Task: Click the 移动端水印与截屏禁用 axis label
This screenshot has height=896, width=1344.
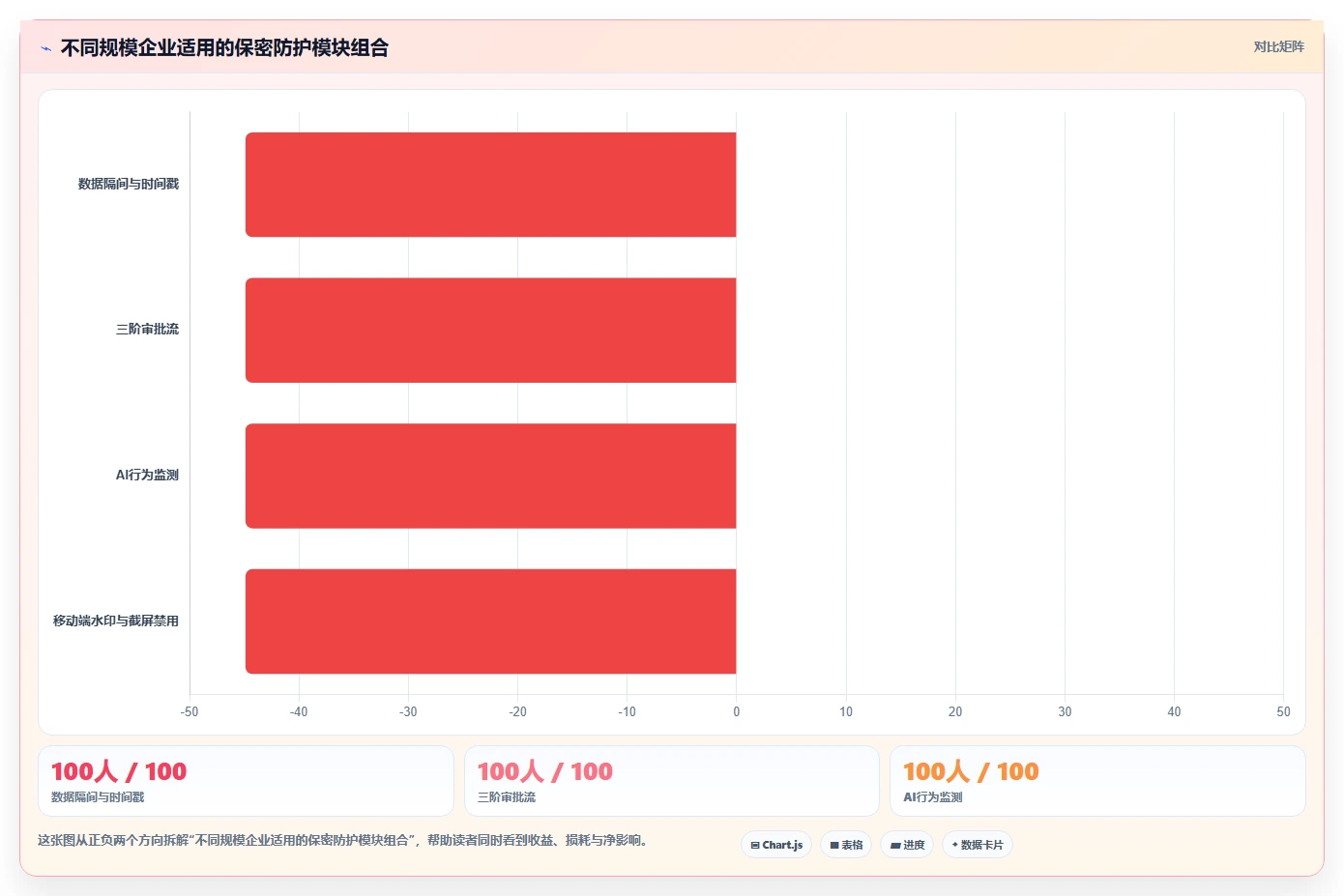Action: pyautogui.click(x=116, y=621)
